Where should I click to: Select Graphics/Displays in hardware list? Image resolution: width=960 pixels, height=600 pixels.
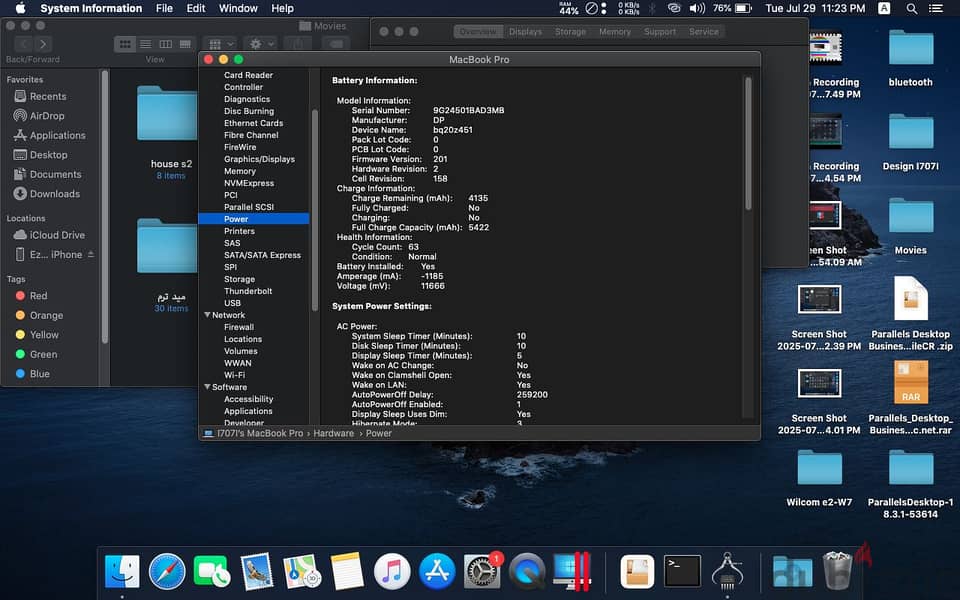click(x=259, y=159)
